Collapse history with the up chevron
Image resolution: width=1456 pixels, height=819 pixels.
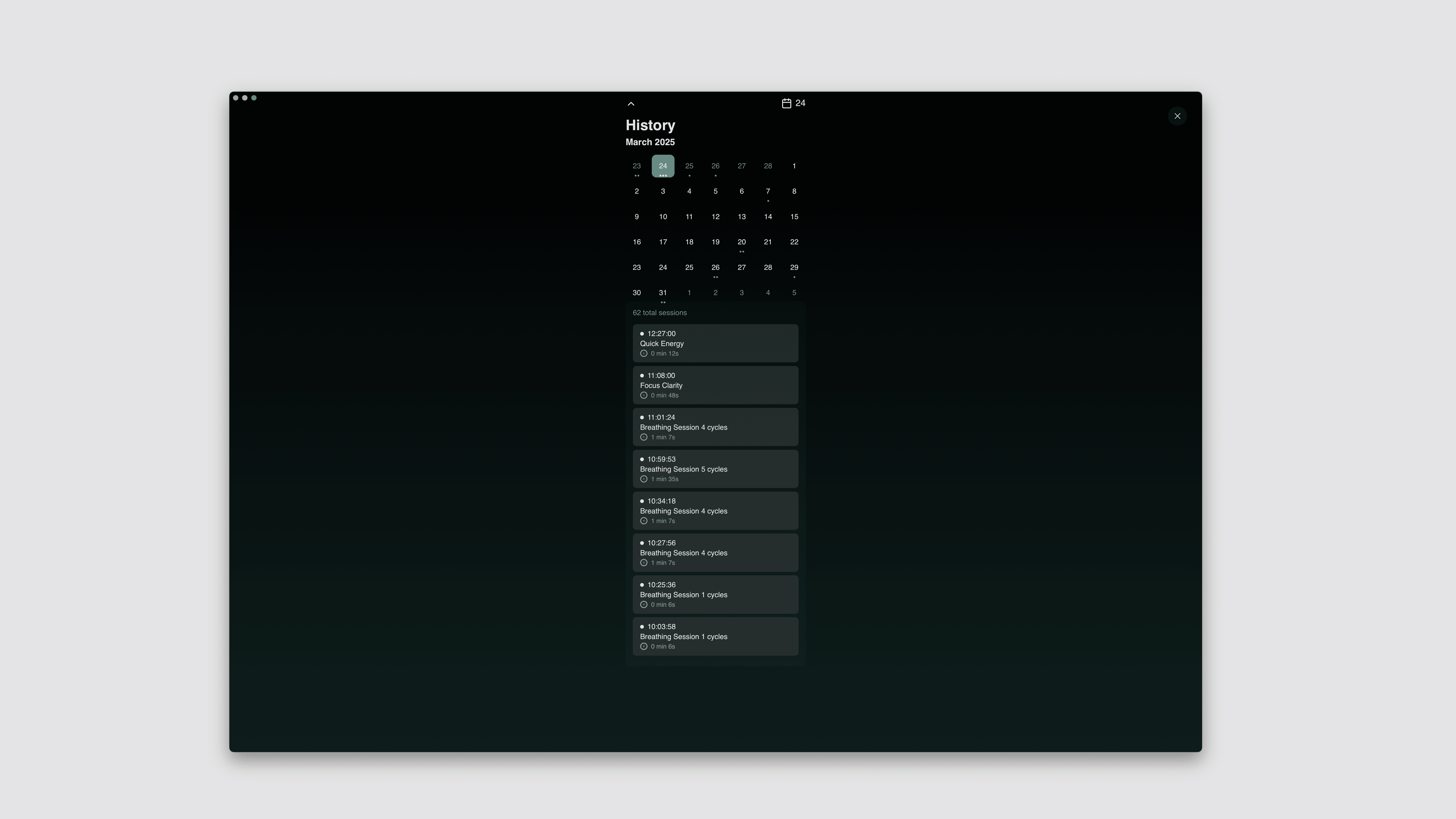coord(631,104)
